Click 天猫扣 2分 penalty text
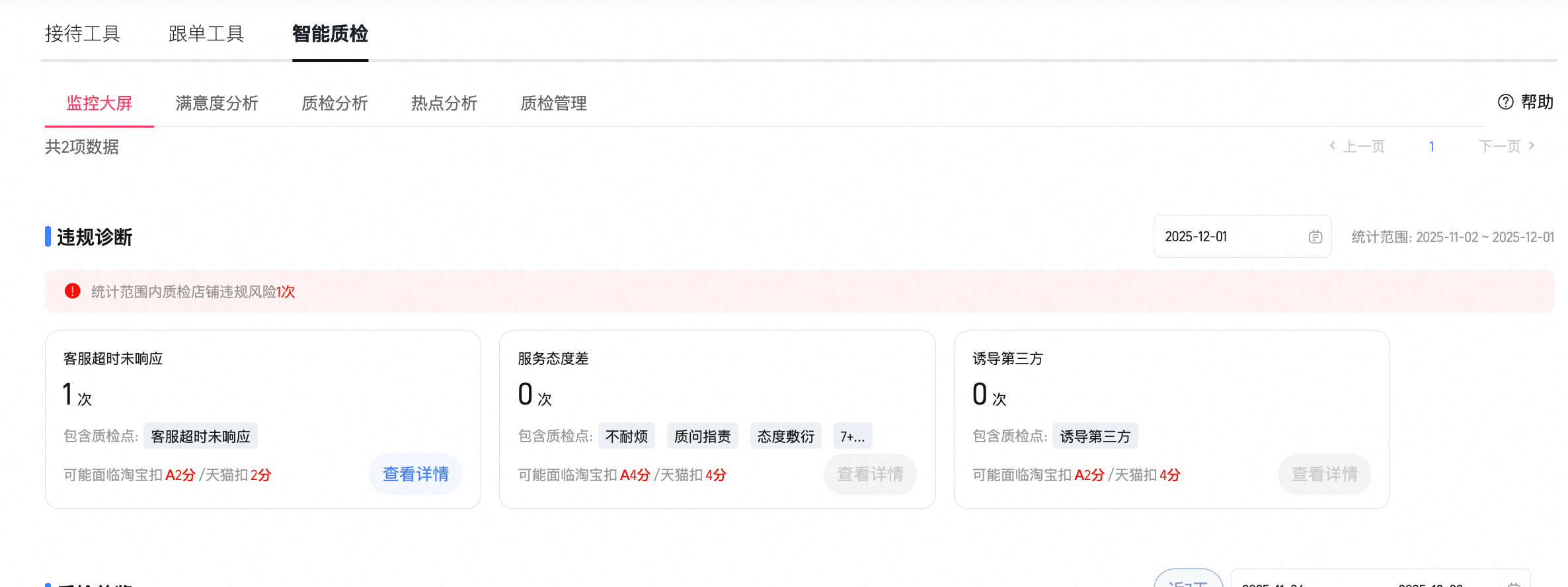Viewport: 1568px width, 587px height. pyautogui.click(x=239, y=475)
